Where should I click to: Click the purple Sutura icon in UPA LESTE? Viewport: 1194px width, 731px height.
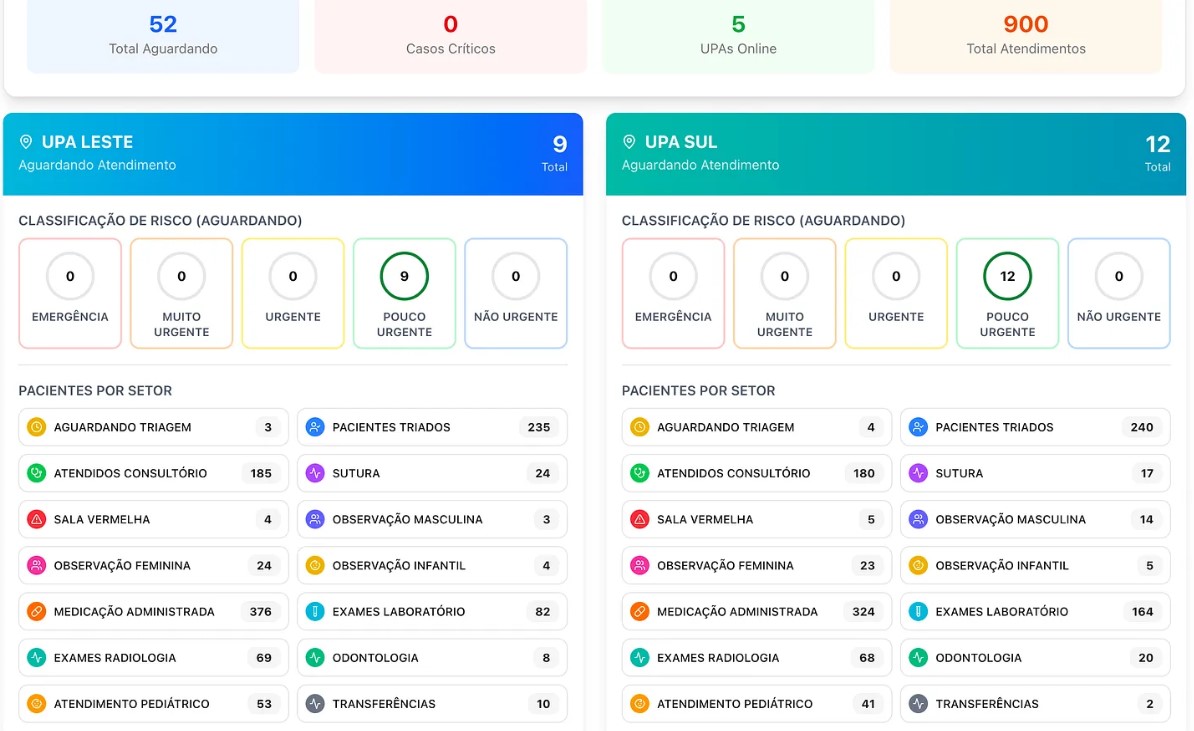pos(315,473)
